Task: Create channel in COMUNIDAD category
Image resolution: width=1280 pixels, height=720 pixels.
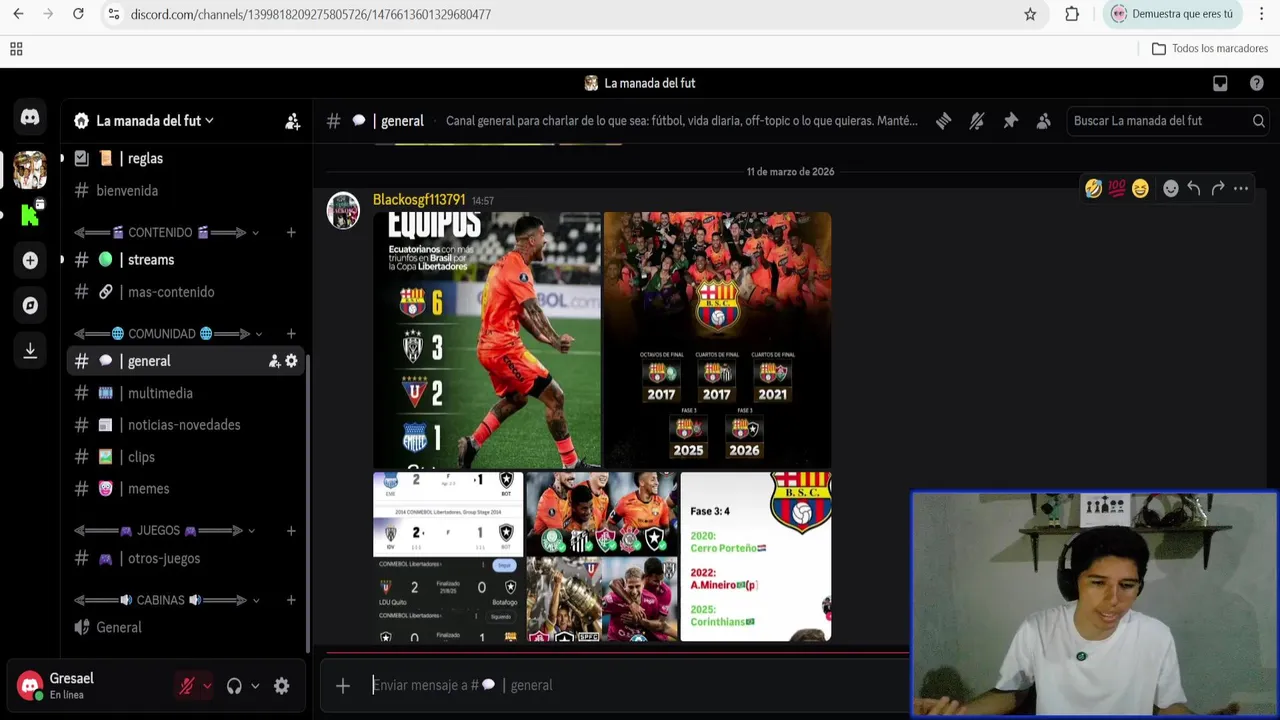Action: (x=291, y=334)
